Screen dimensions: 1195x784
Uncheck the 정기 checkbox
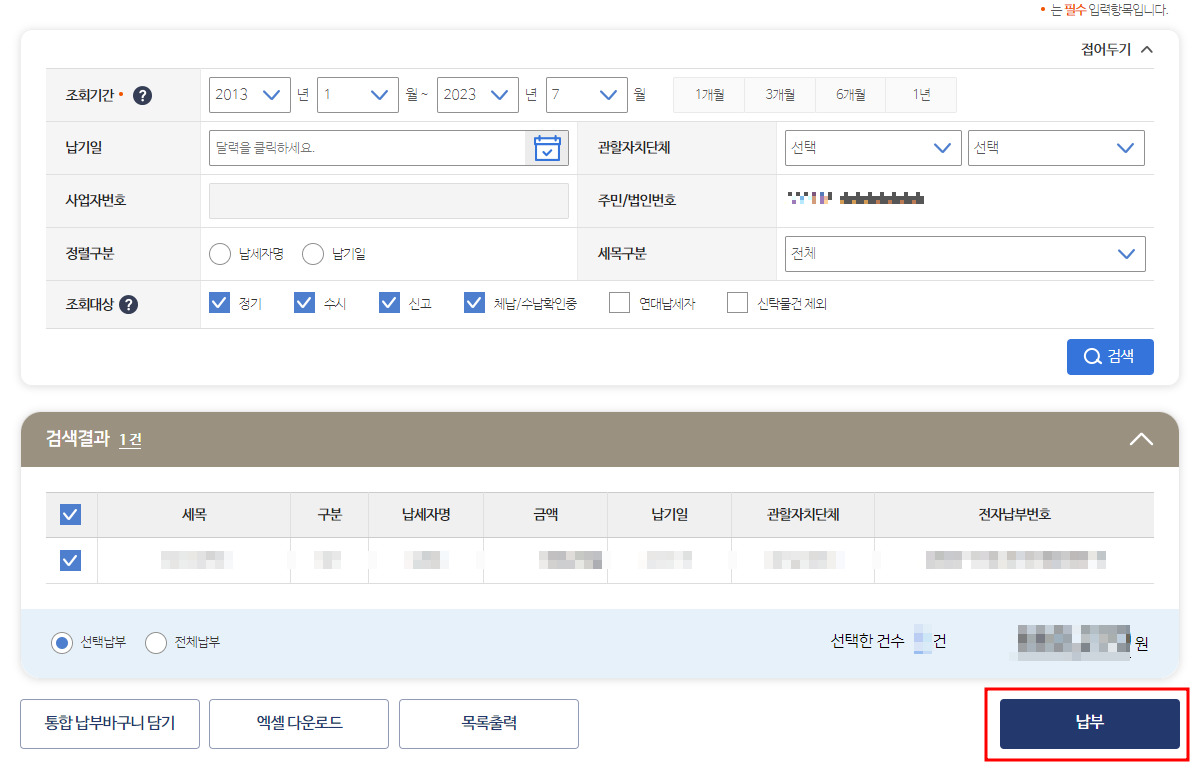219,301
